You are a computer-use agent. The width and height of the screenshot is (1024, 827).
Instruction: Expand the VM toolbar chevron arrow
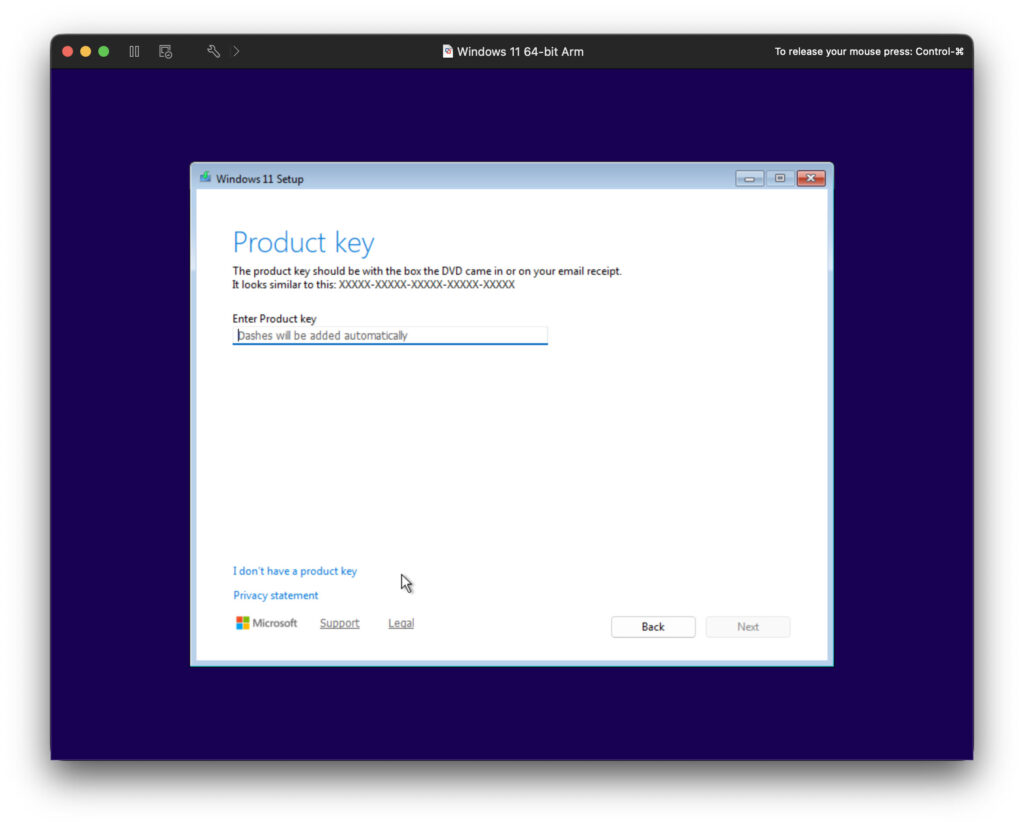pos(236,51)
